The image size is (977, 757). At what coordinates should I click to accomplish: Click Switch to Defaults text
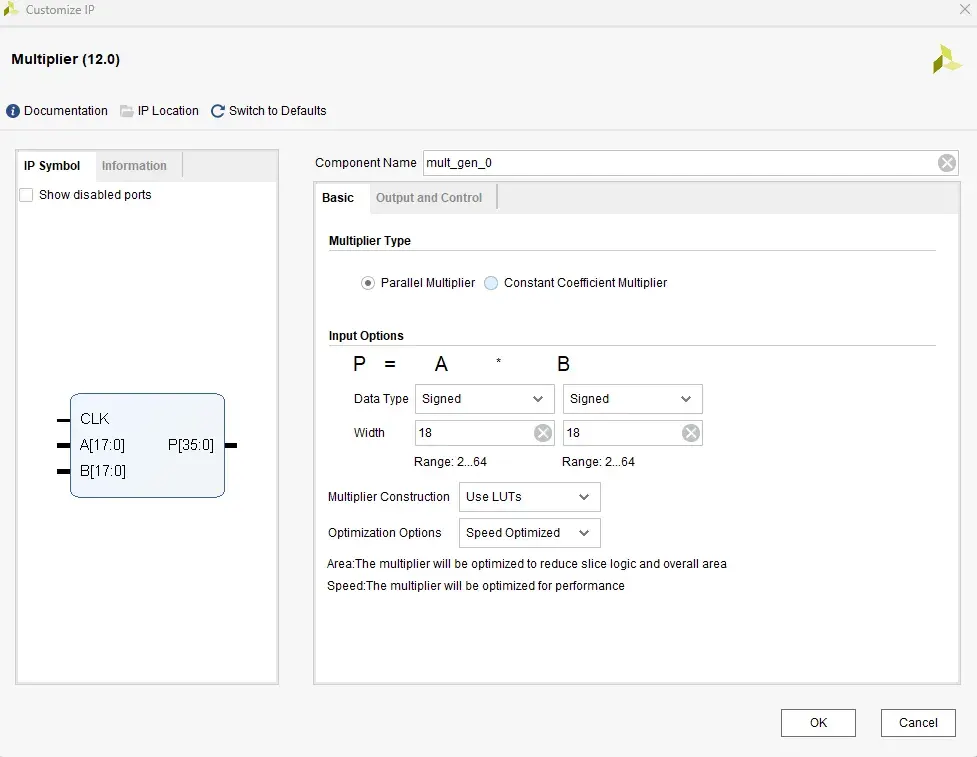[277, 111]
